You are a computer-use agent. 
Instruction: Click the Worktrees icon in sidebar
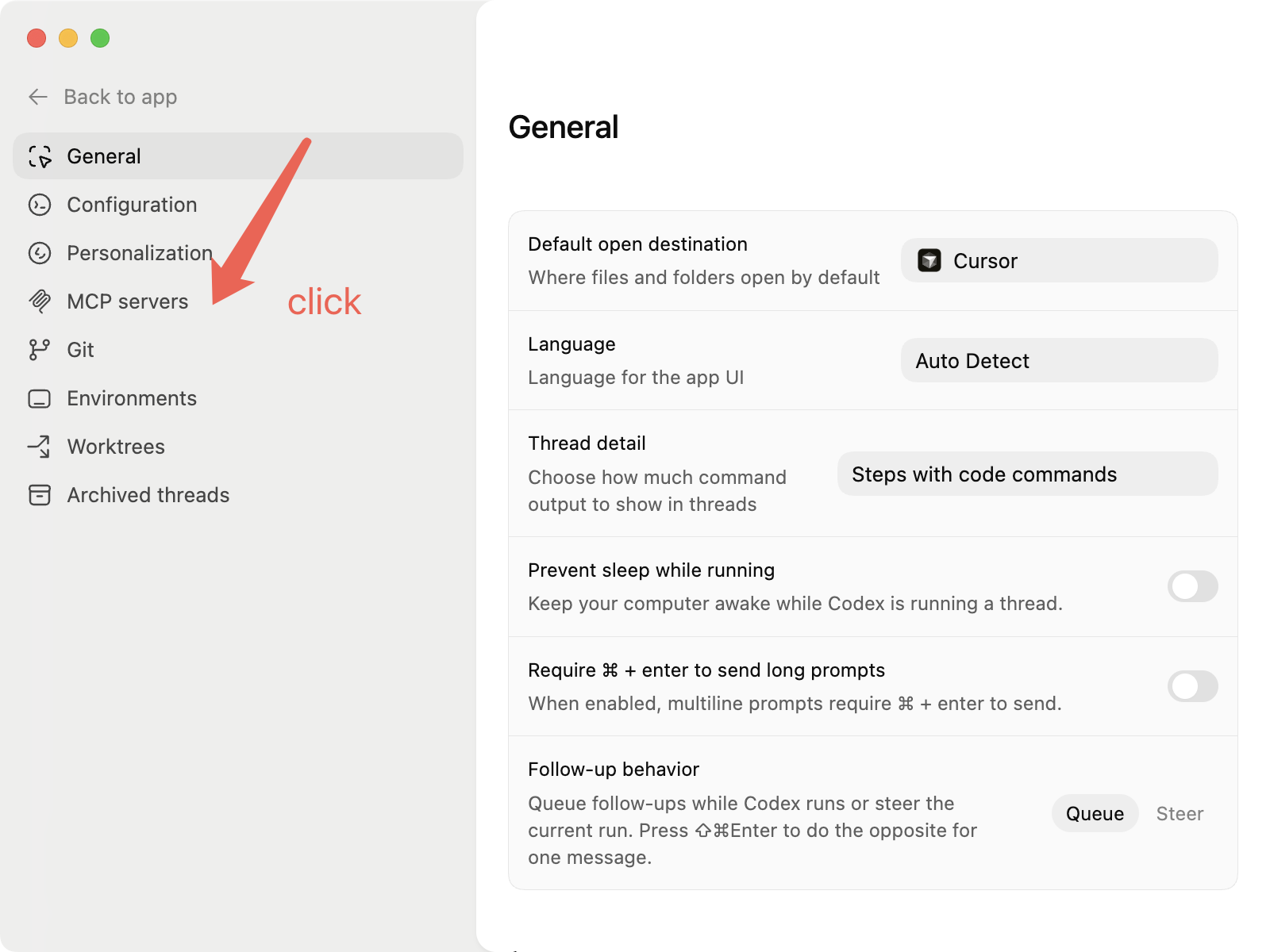coord(40,447)
